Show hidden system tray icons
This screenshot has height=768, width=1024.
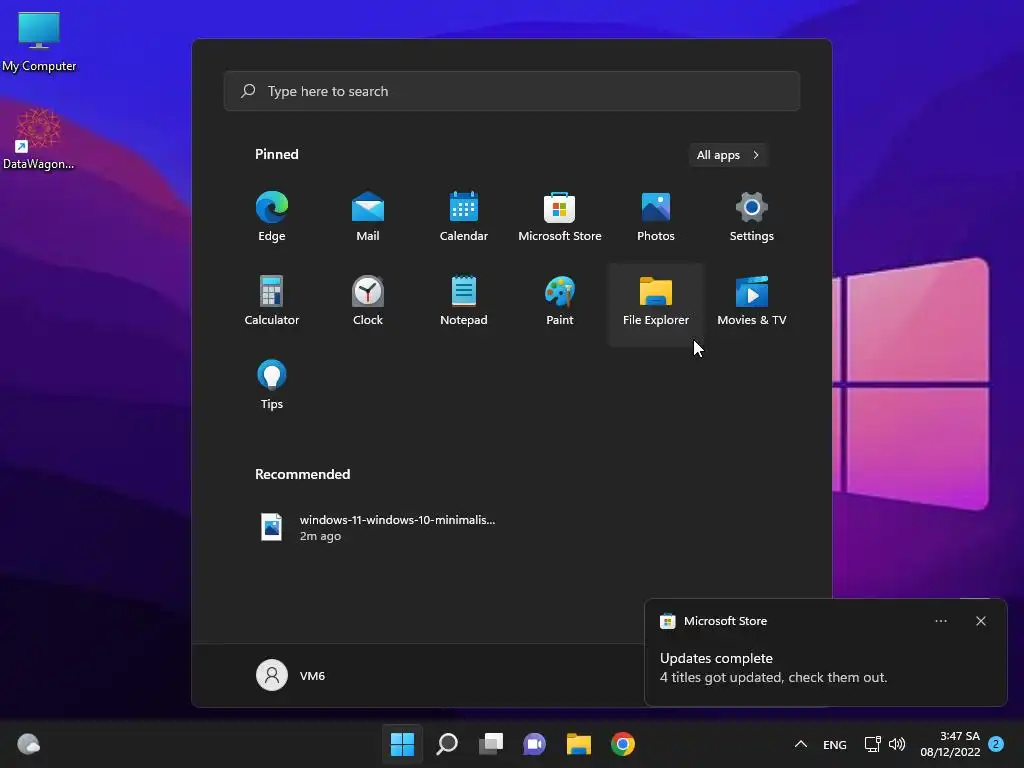tap(801, 744)
